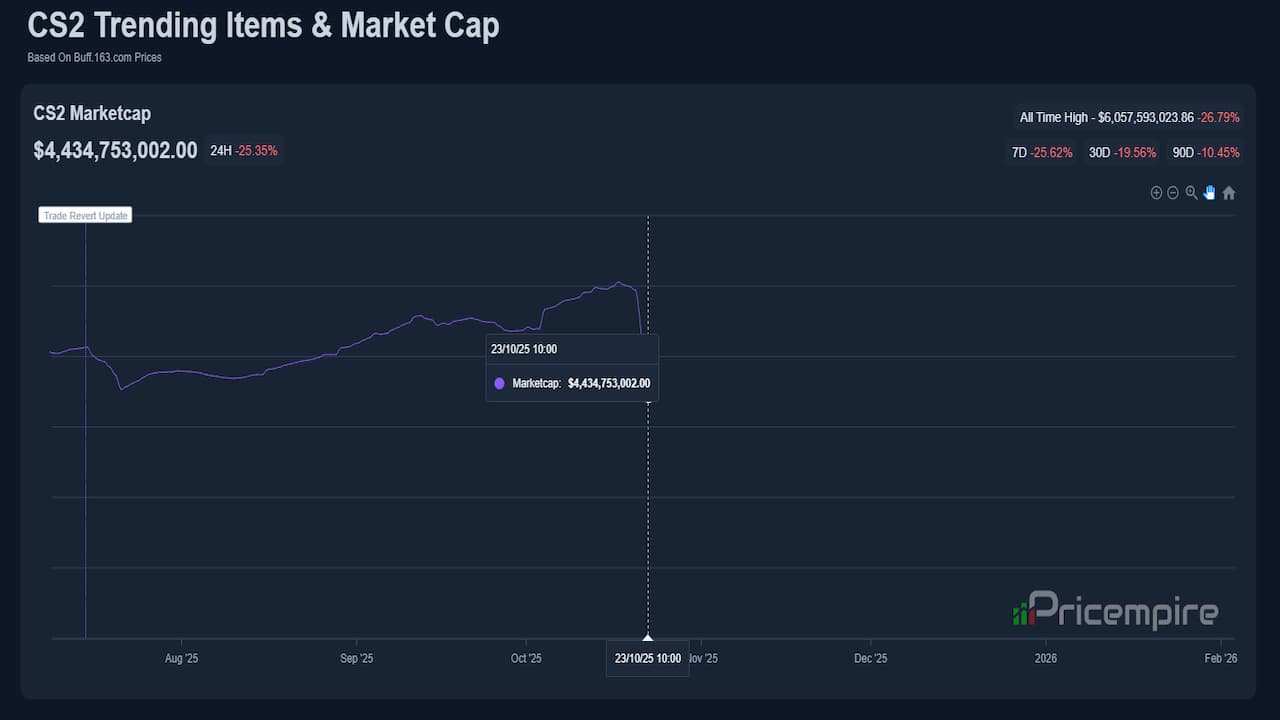The image size is (1280, 720).
Task: Click the 2026 axis label
Action: (1045, 658)
